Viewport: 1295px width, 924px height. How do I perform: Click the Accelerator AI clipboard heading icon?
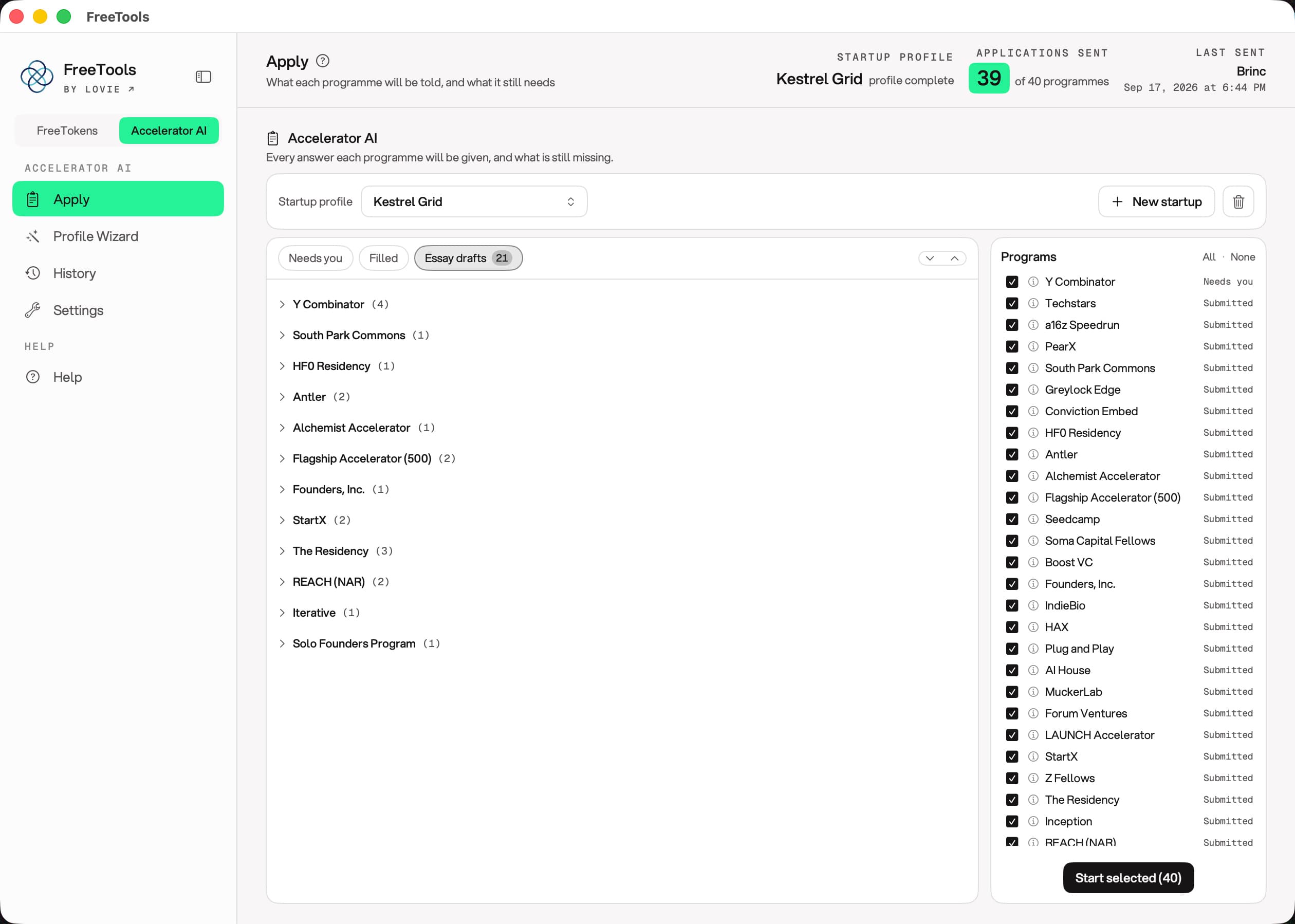(273, 138)
